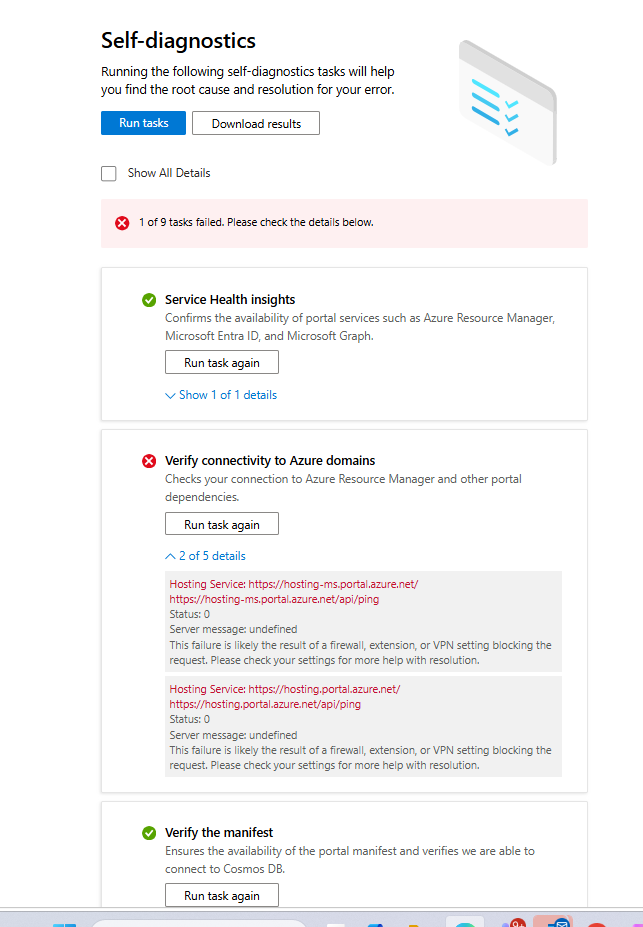The image size is (643, 927).
Task: Click the red error icon in failed banner
Action: [122, 223]
